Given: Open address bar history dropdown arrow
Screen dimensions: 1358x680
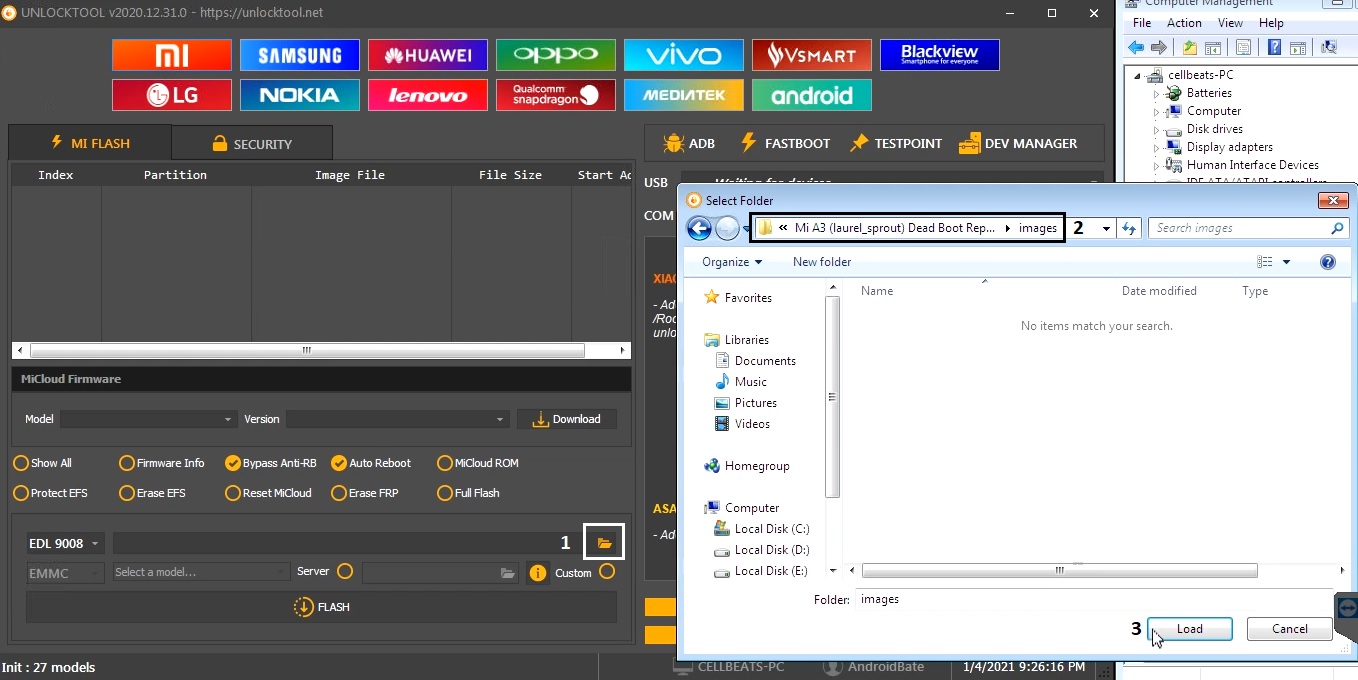Looking at the screenshot, I should click(1106, 228).
